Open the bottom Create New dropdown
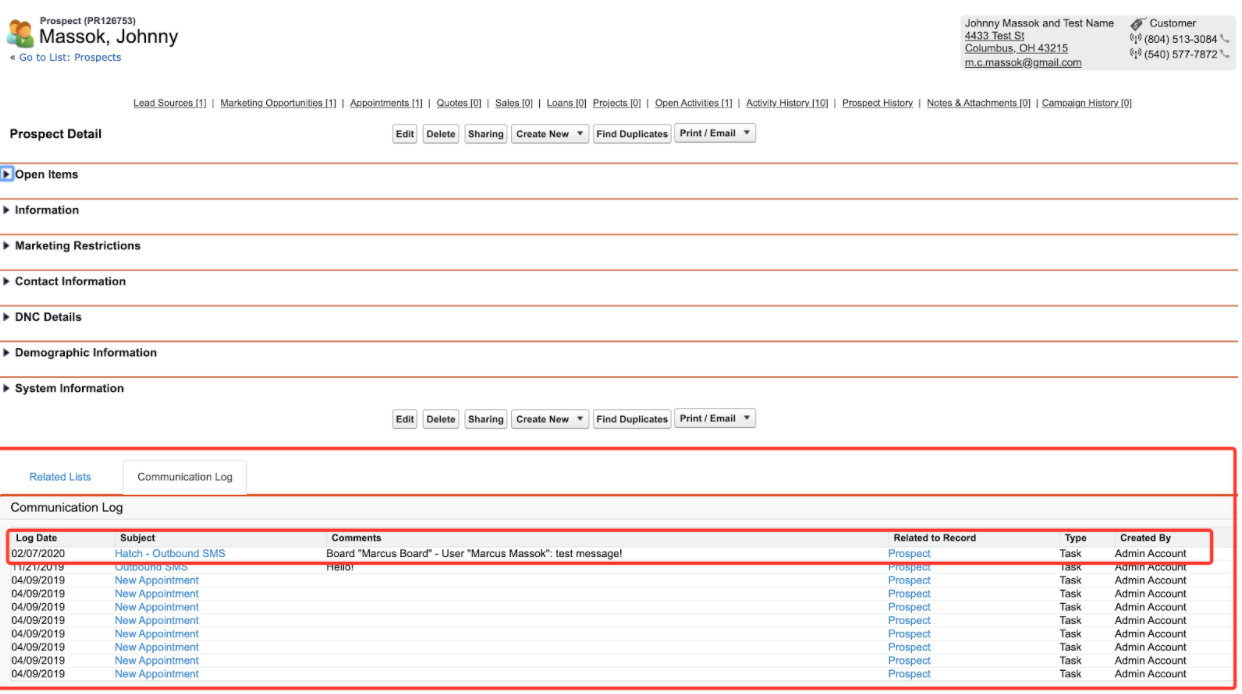 [550, 419]
